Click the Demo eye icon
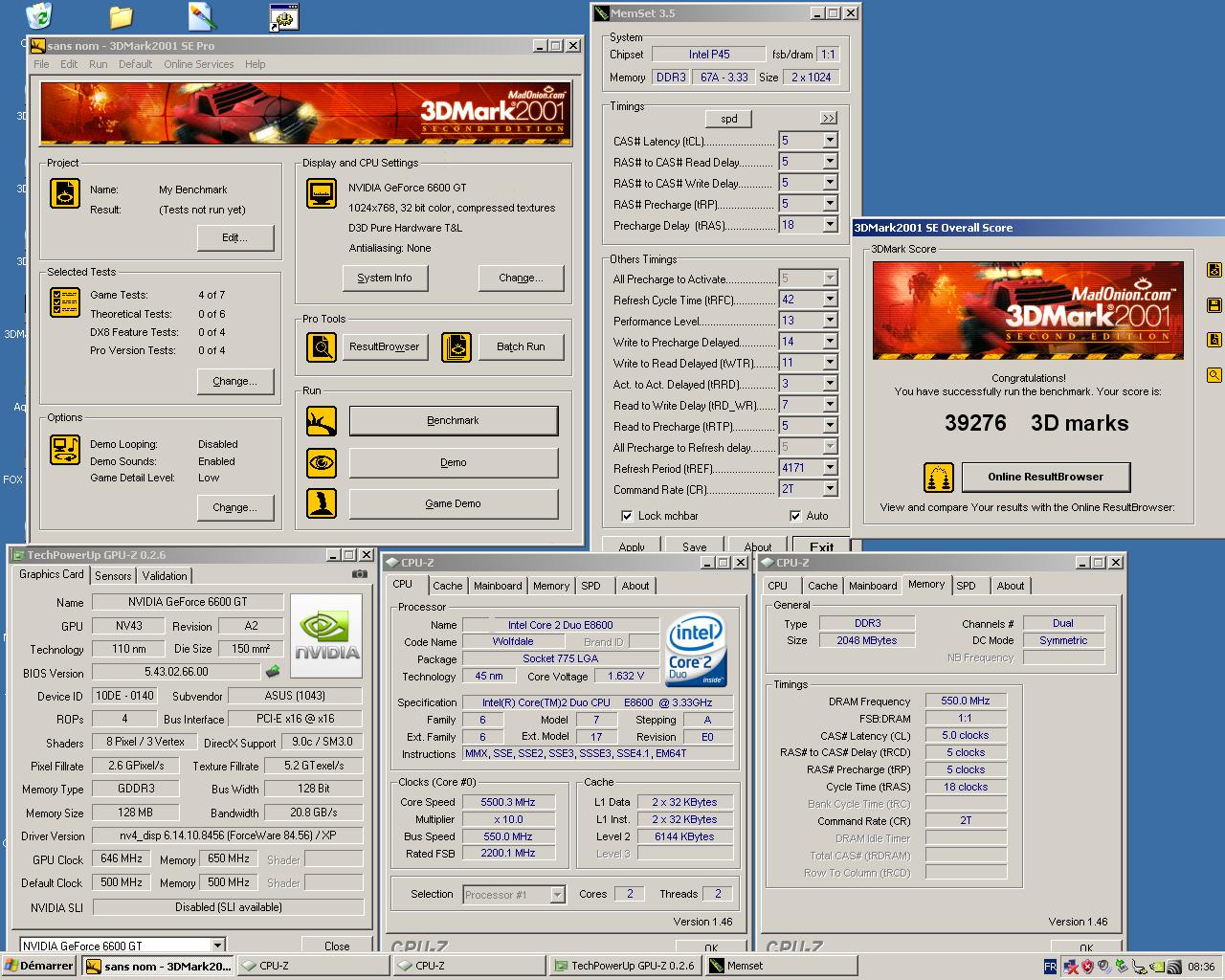1225x980 pixels. pyautogui.click(x=322, y=462)
